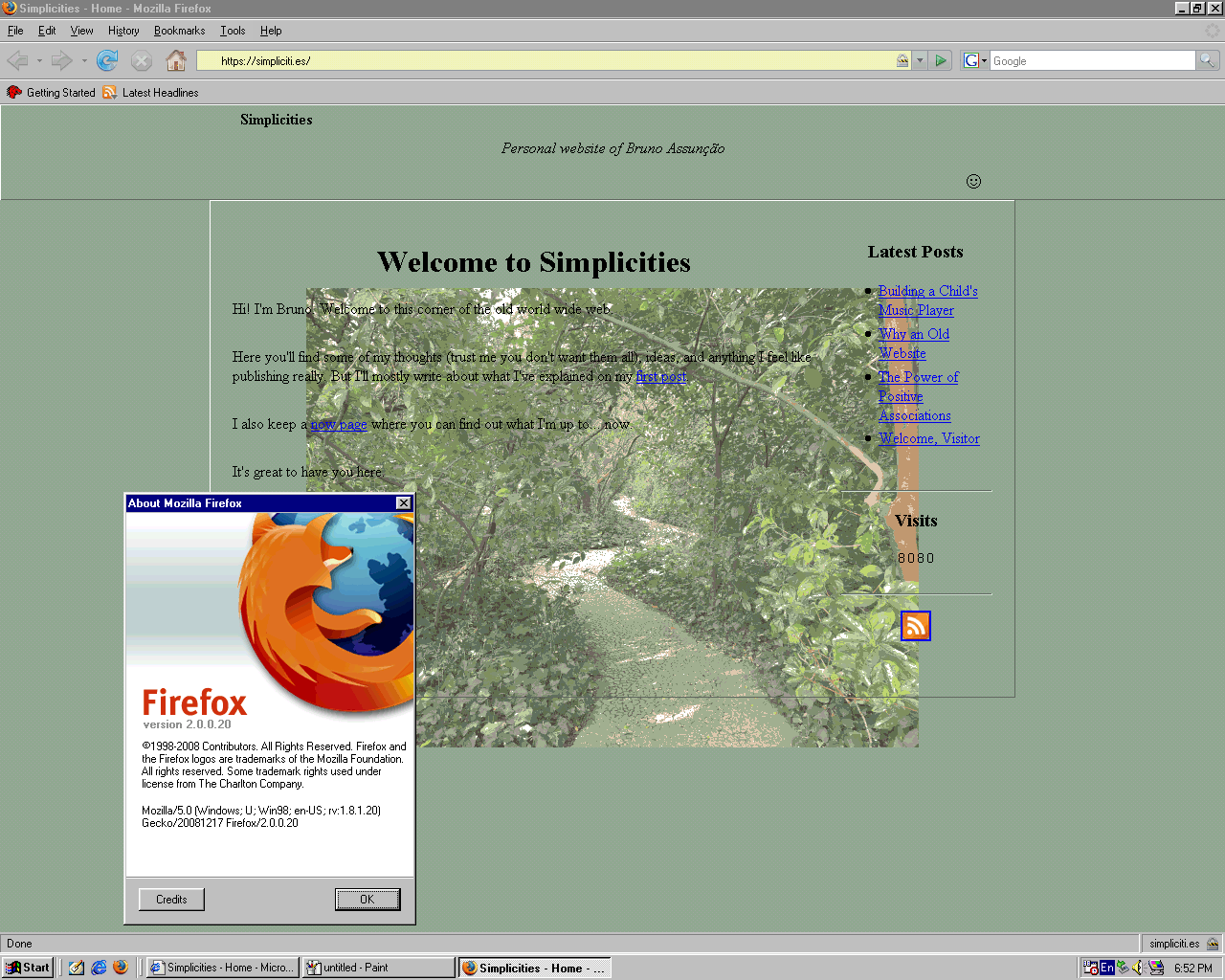Click the Firefox activity throbber icon
The image size is (1225, 980).
pos(1213,31)
